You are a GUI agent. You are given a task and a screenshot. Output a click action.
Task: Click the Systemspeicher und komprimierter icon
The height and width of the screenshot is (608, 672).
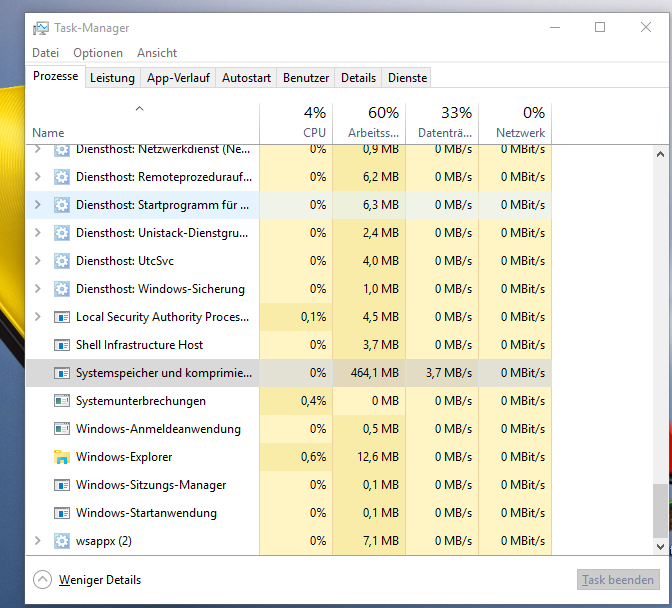pyautogui.click(x=62, y=373)
